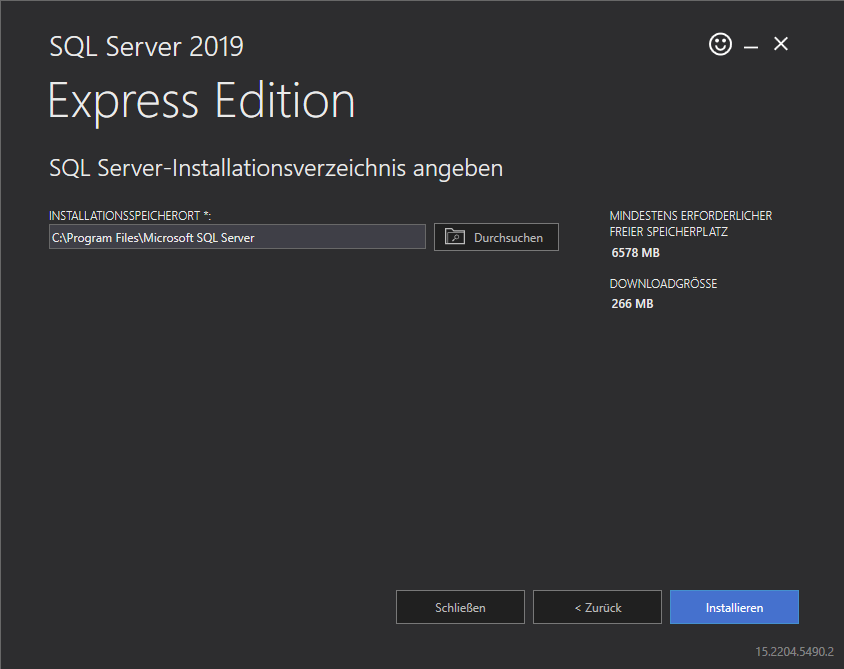Screen dimensions: 844x669
Task: Click the Durchsuchen button label
Action: point(508,237)
